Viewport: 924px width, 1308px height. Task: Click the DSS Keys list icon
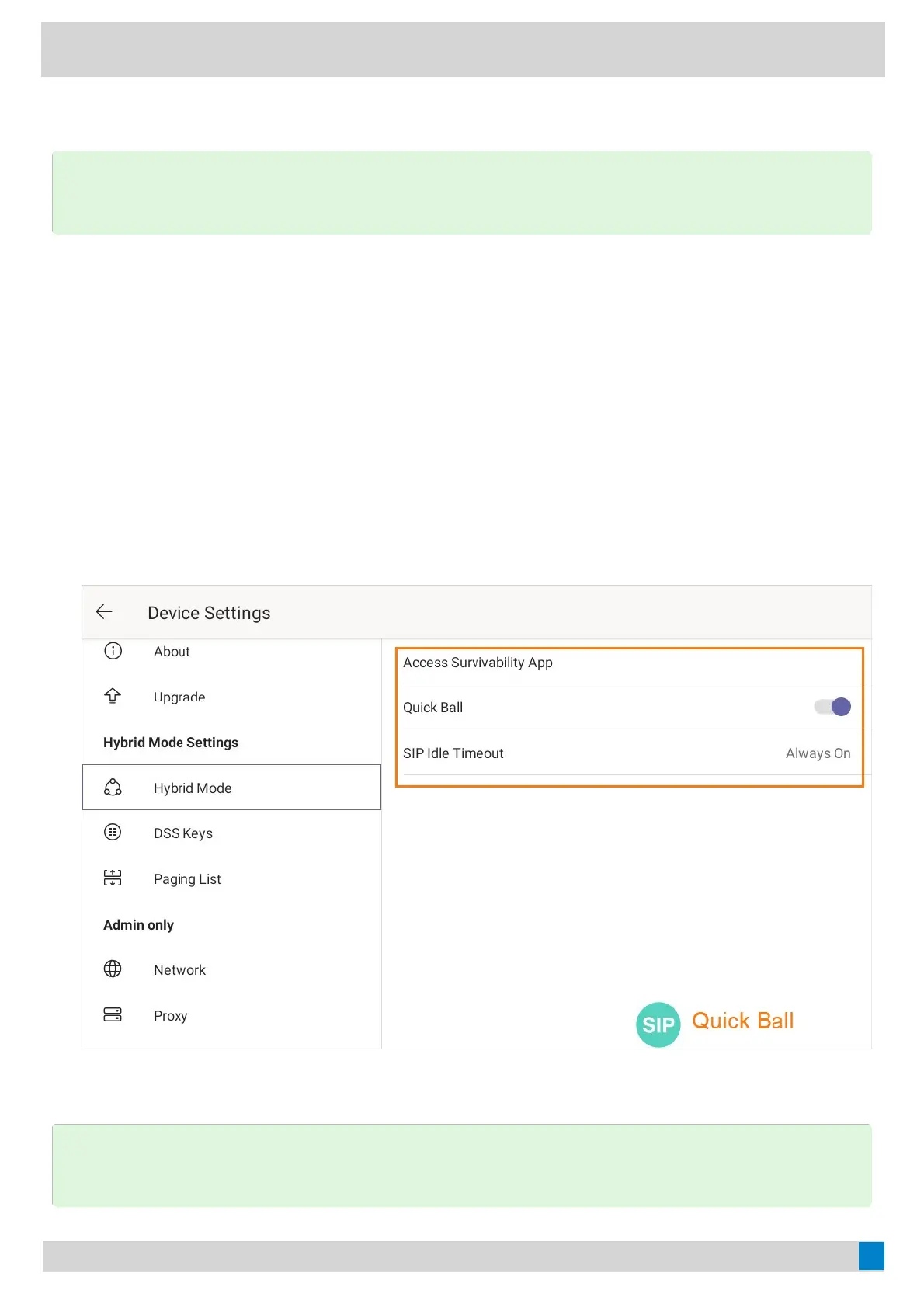[x=113, y=833]
